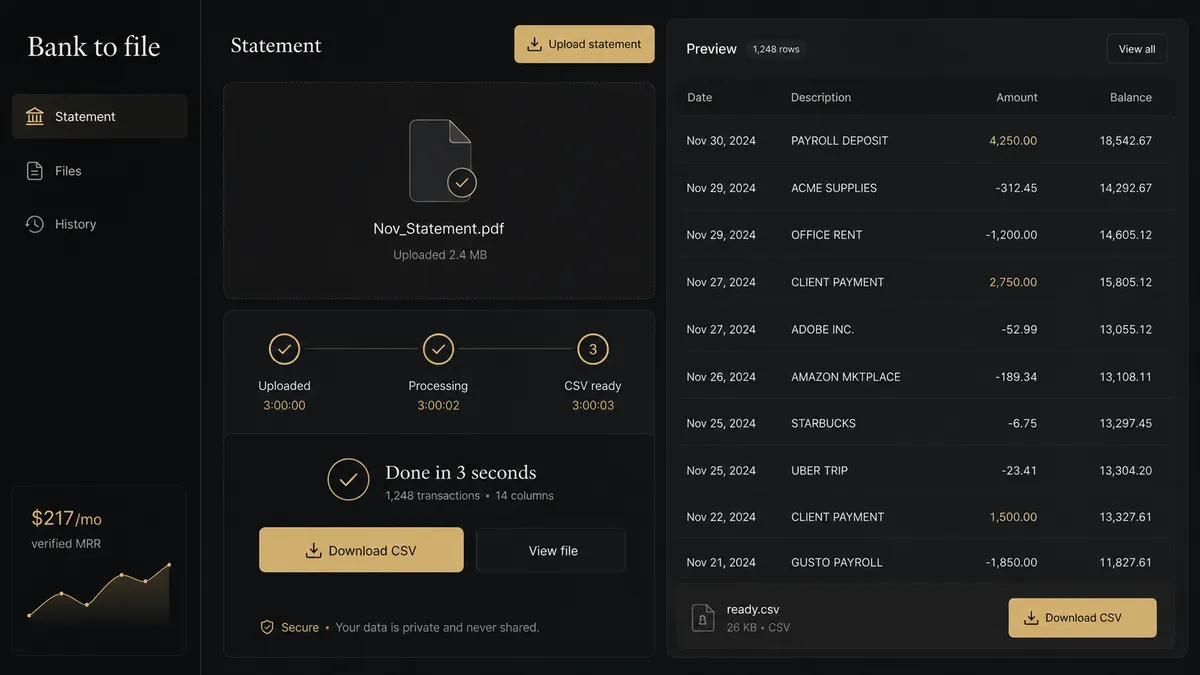Click Download CSV under Done in 3 seconds
The width and height of the screenshot is (1200, 675).
click(361, 550)
